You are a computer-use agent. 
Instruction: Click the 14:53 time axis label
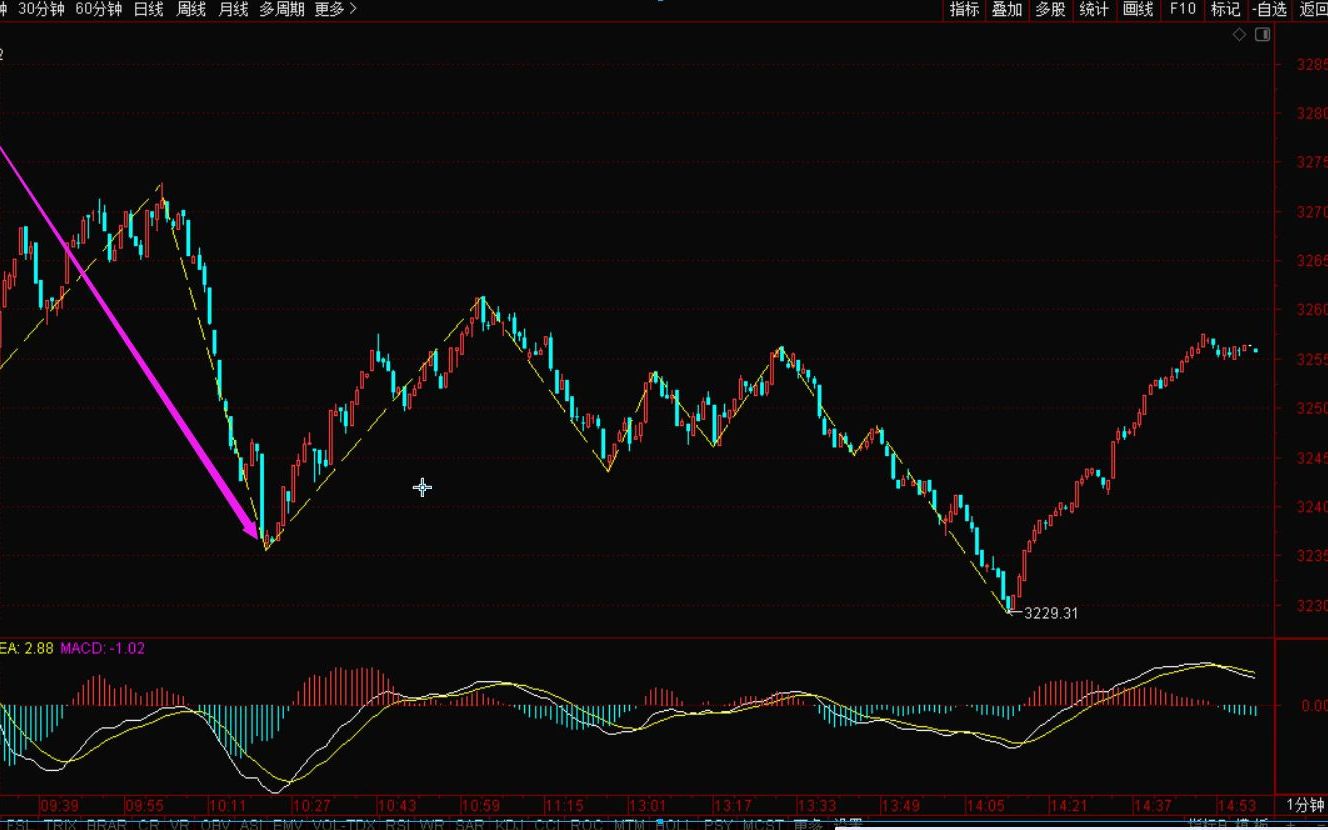coord(1237,805)
